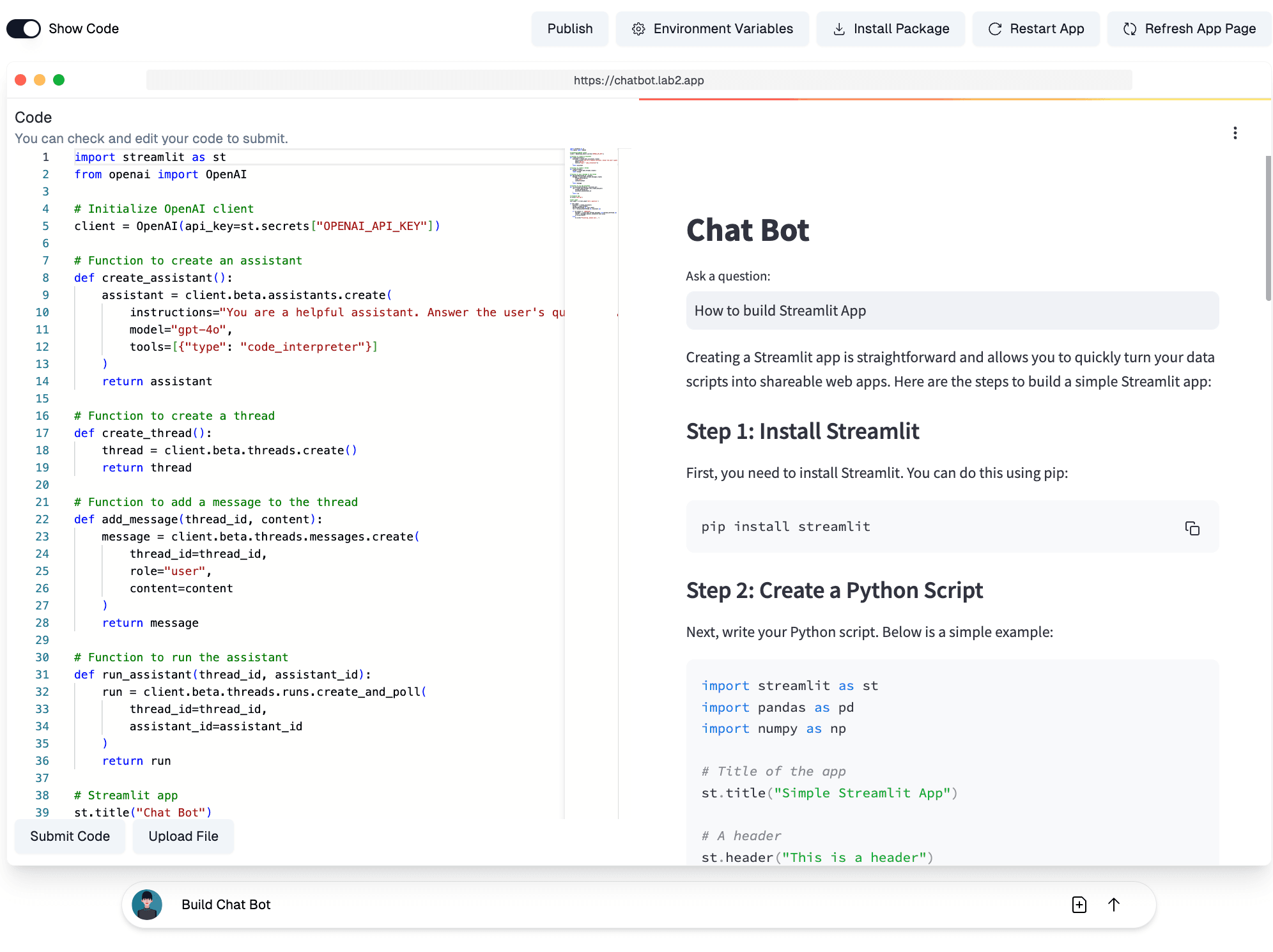This screenshot has width=1273, height=952.
Task: Click the add file icon in chat bar
Action: coord(1079,905)
